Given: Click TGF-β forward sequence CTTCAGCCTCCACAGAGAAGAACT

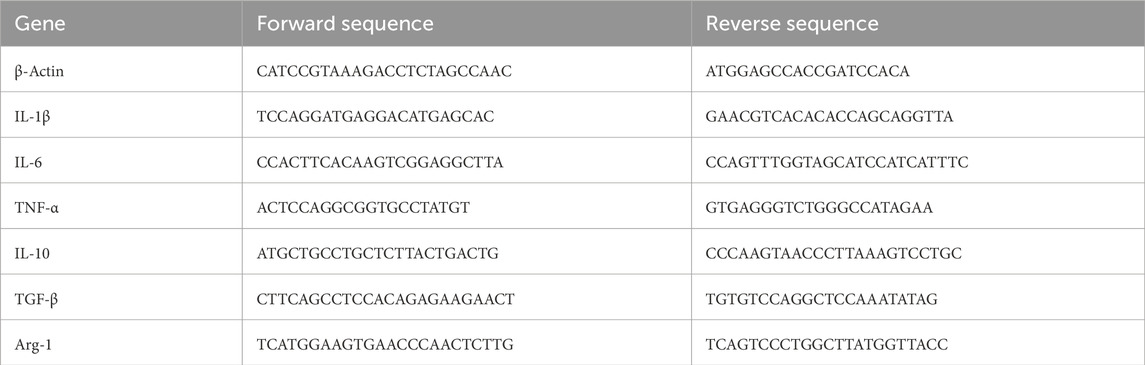Looking at the screenshot, I should click(386, 299).
